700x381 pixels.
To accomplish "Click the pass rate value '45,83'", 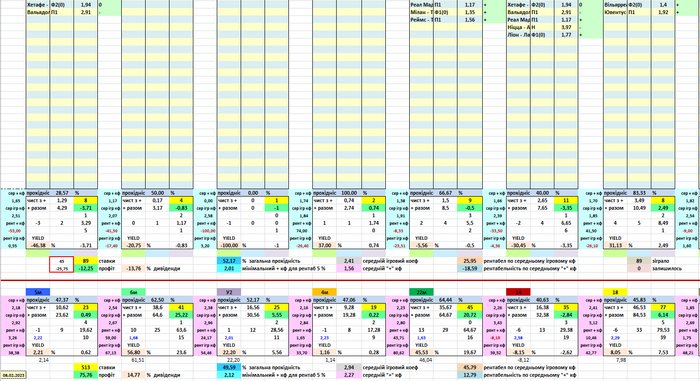I will (639, 300).
